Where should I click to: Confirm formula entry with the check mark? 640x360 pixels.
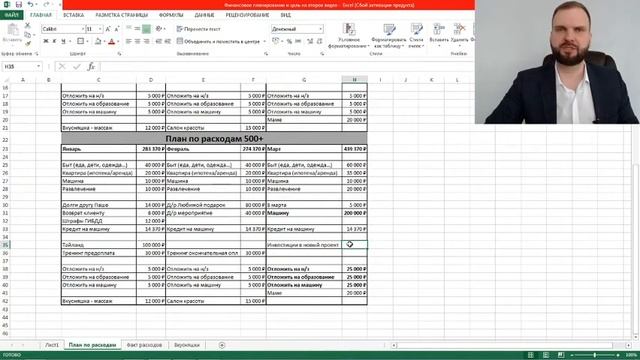(76, 66)
